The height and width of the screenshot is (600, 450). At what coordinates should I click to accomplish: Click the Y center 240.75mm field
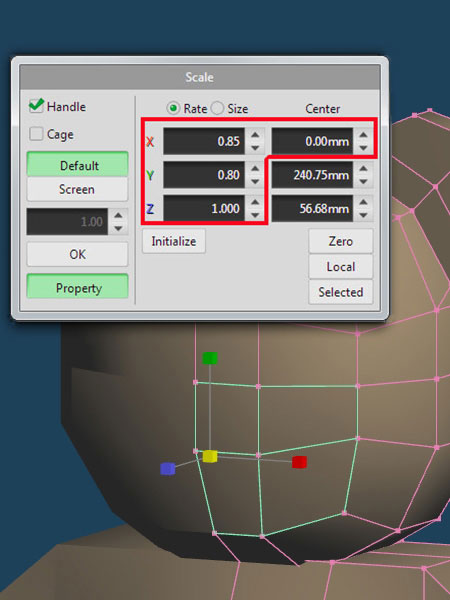pos(312,175)
